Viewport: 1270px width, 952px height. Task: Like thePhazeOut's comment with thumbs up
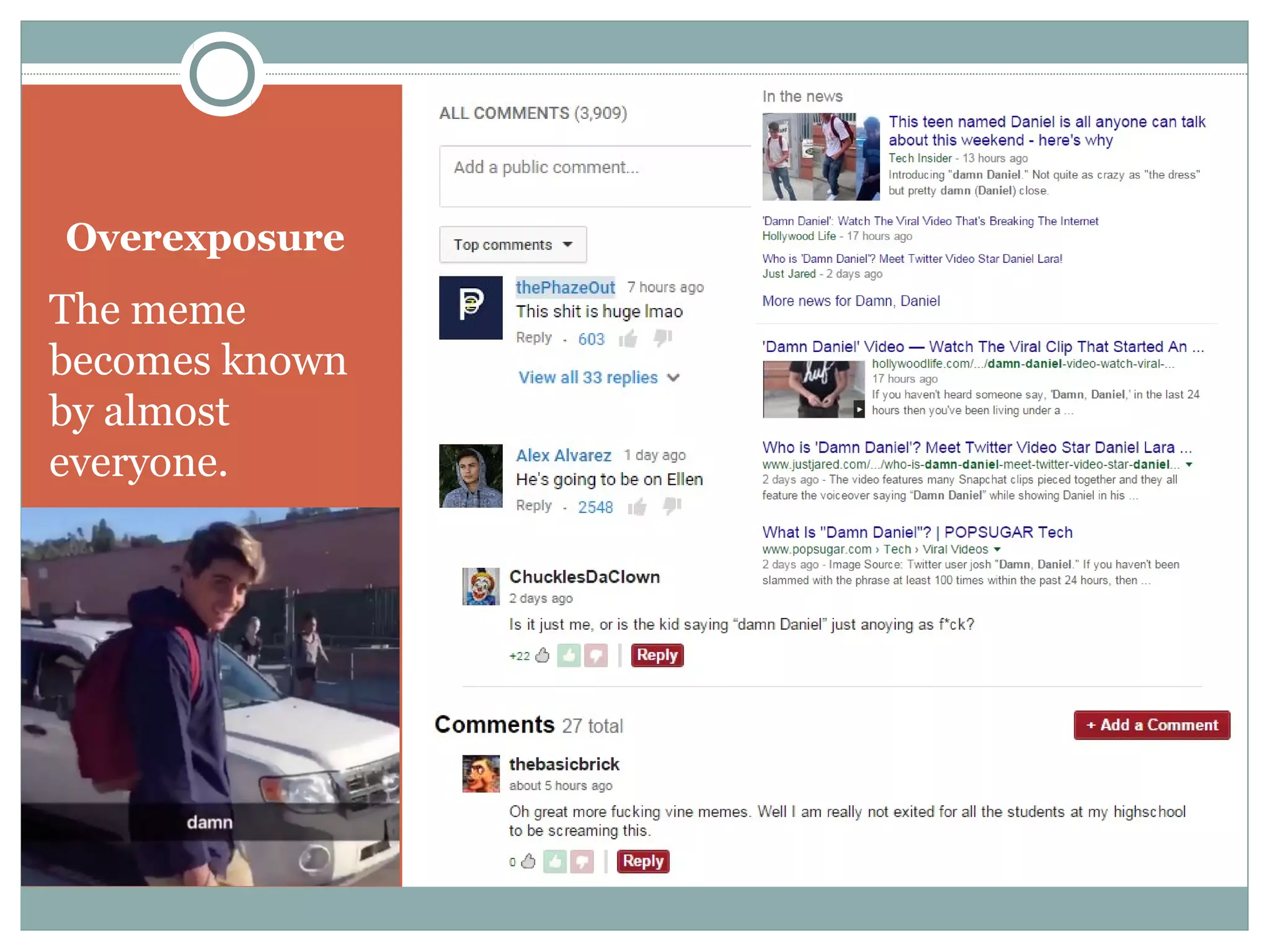(628, 338)
